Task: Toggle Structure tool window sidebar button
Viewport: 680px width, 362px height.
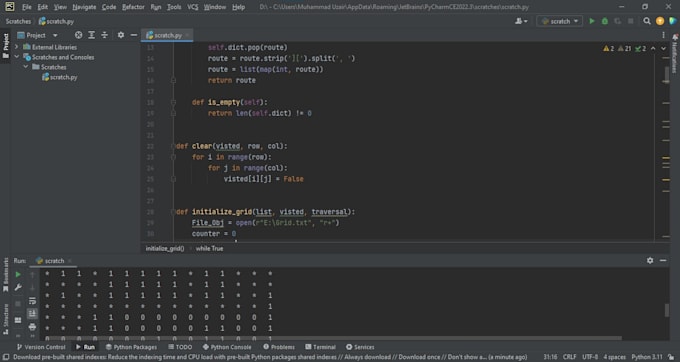Action: (6, 319)
